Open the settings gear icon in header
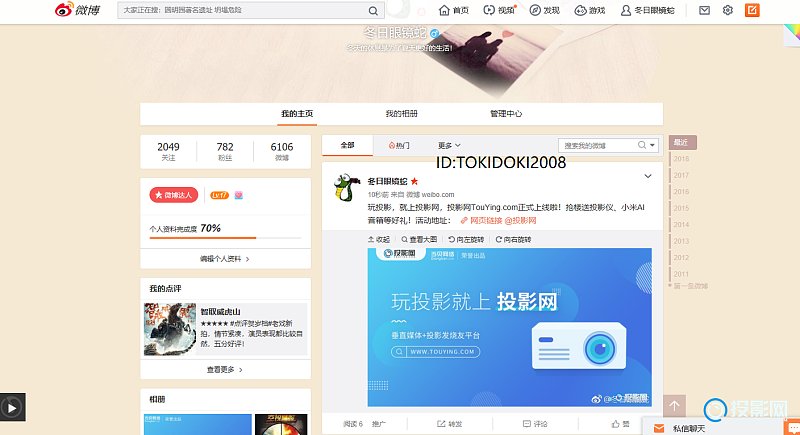800x435 pixels. (x=728, y=10)
